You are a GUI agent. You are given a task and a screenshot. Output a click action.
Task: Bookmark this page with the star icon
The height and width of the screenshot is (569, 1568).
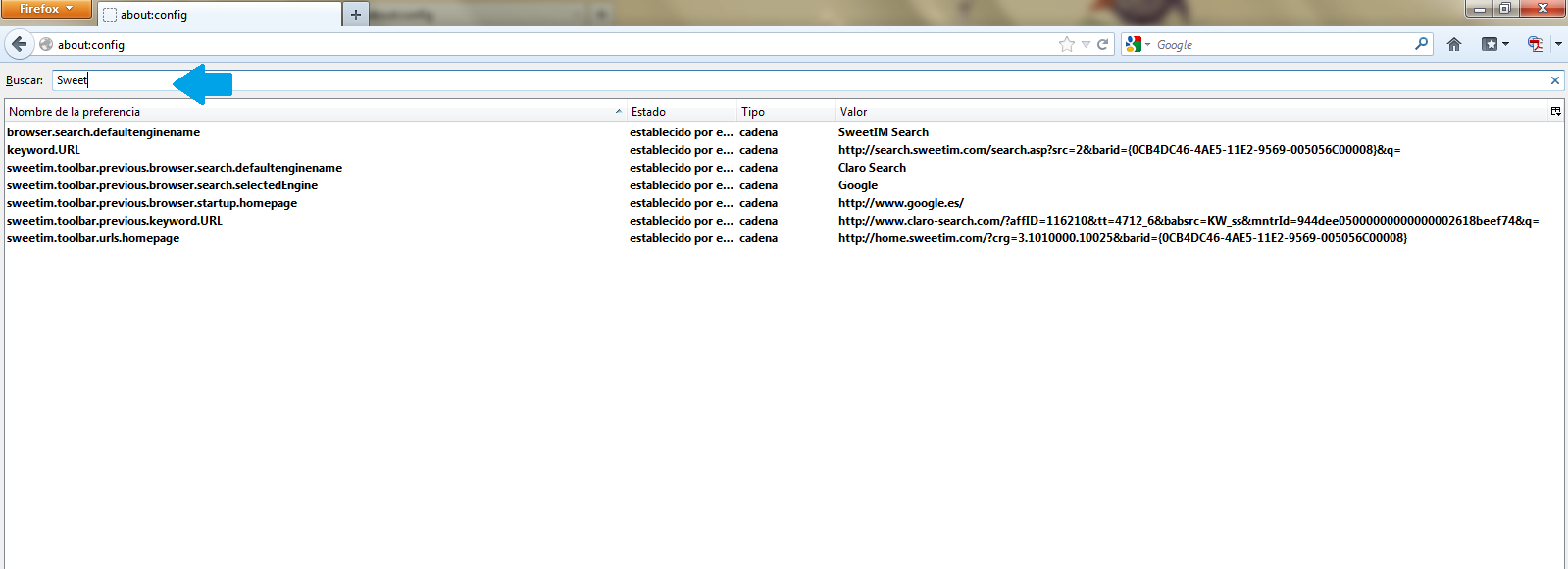(x=1066, y=44)
